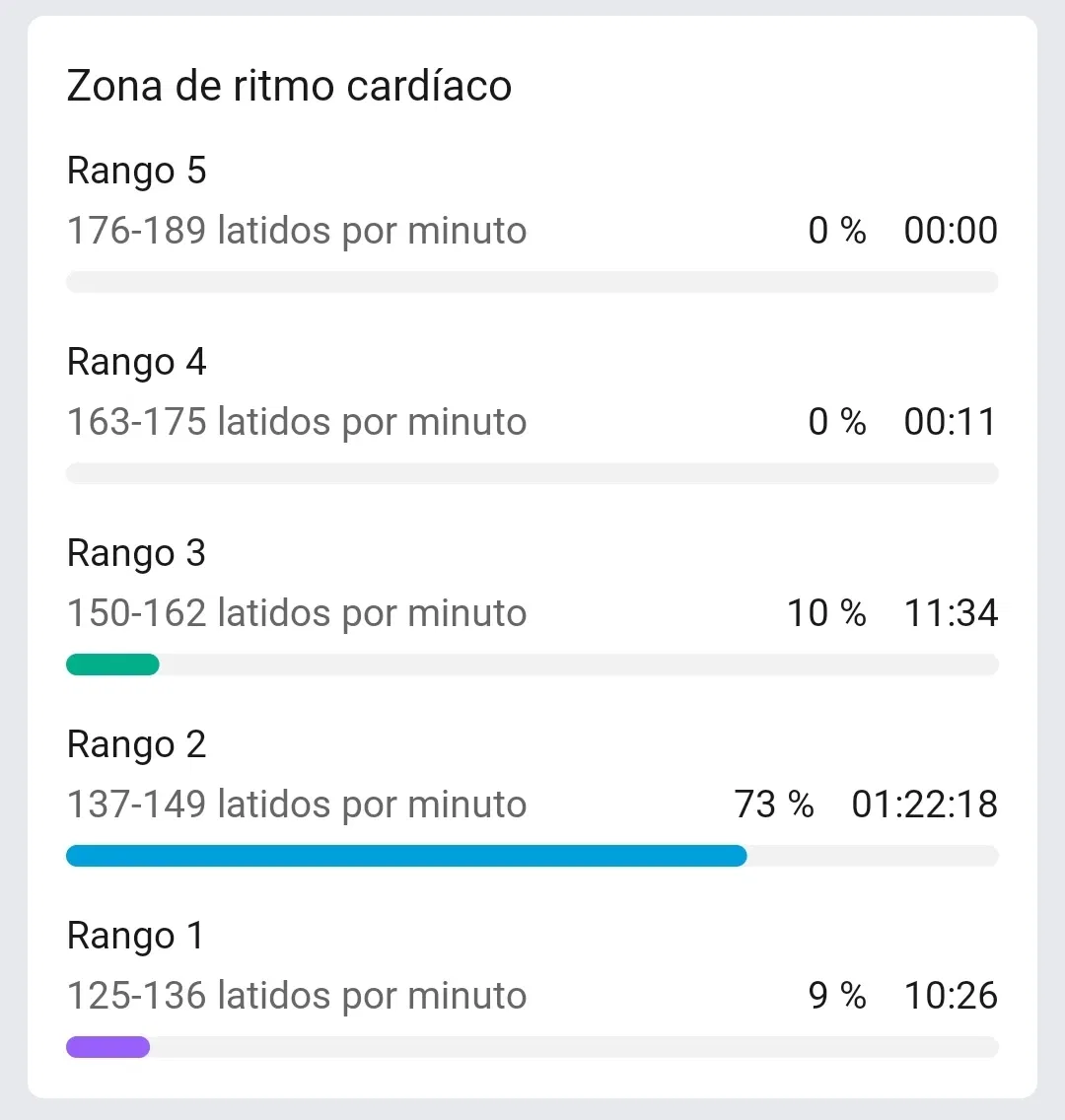Click the 00:00 duration for Rango 5
This screenshot has height=1120, width=1065.
coord(951,231)
